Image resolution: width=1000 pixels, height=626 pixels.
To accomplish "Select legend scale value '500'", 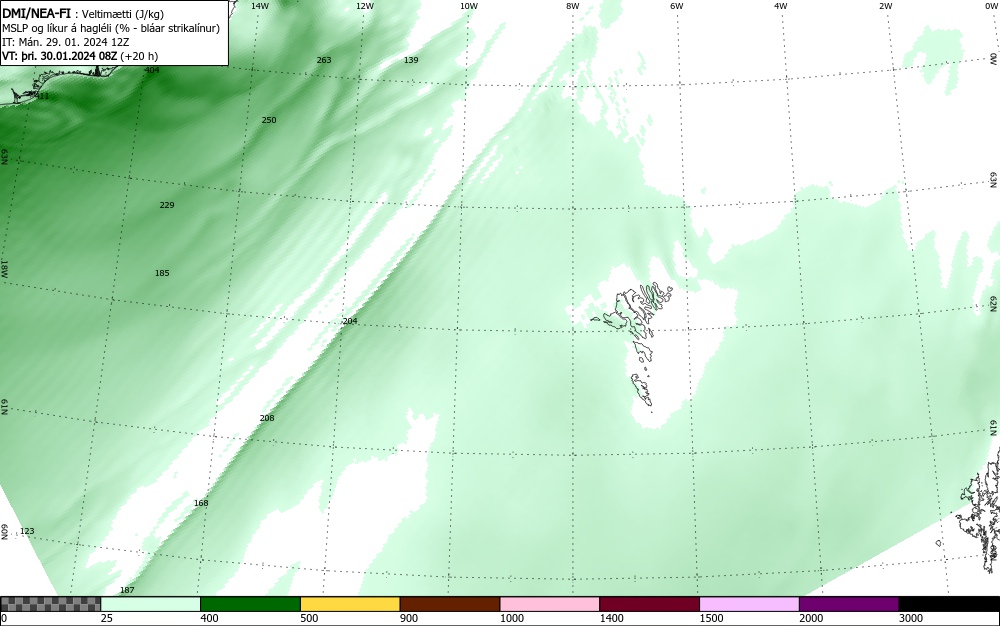I will point(309,618).
